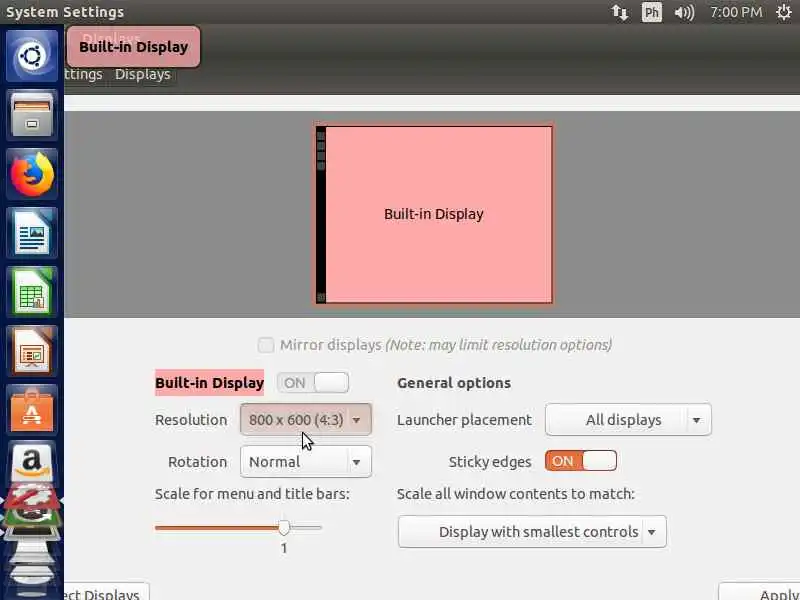Launch LibreOffice Calc spreadsheet from the launcher
Image resolution: width=800 pixels, height=600 pixels.
32,292
